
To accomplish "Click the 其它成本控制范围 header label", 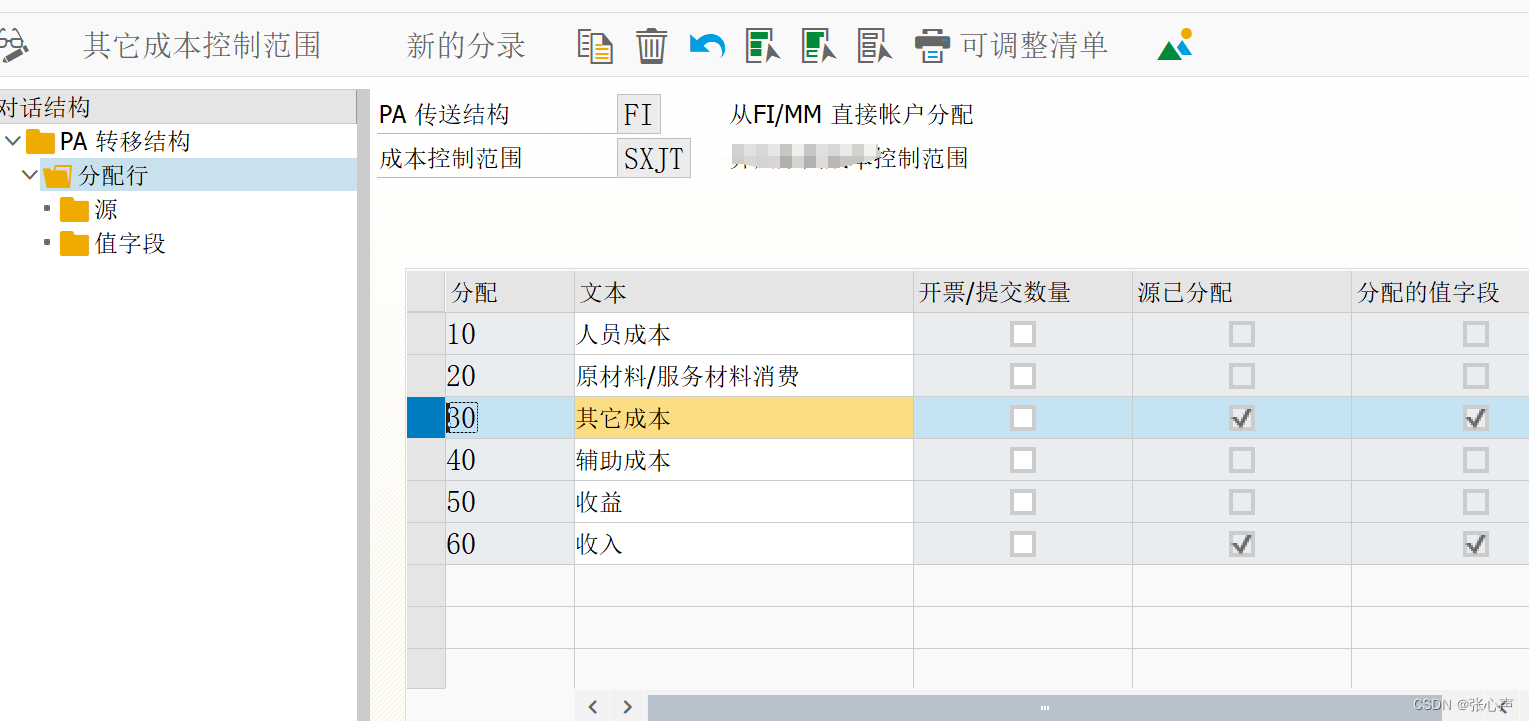I will pyautogui.click(x=200, y=44).
